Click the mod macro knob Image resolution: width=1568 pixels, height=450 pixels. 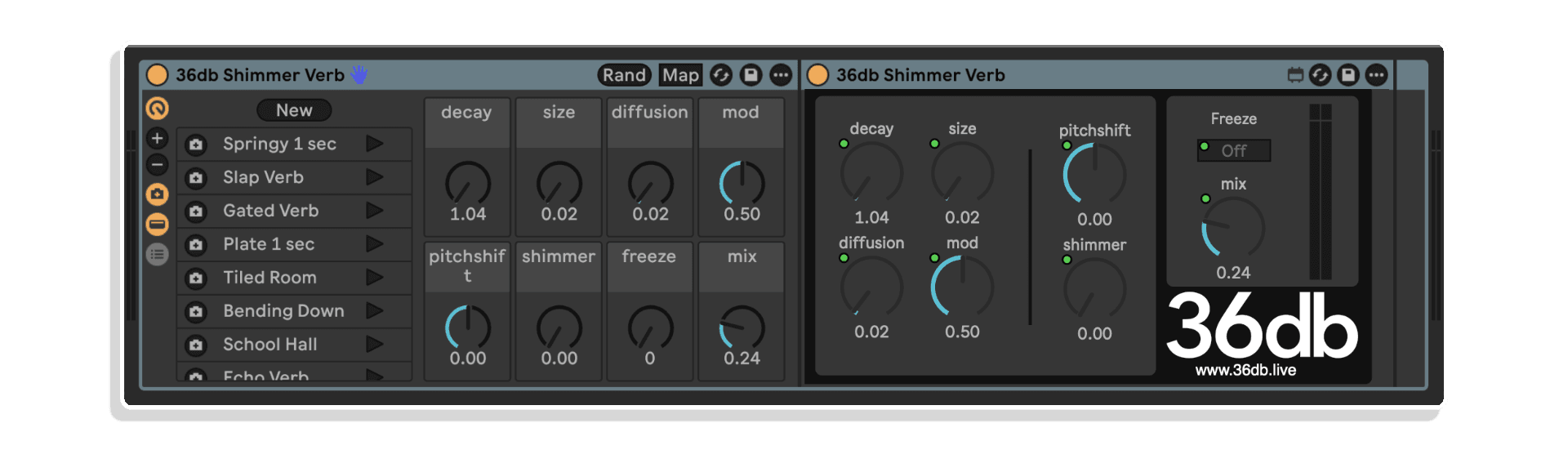pyautogui.click(x=742, y=183)
